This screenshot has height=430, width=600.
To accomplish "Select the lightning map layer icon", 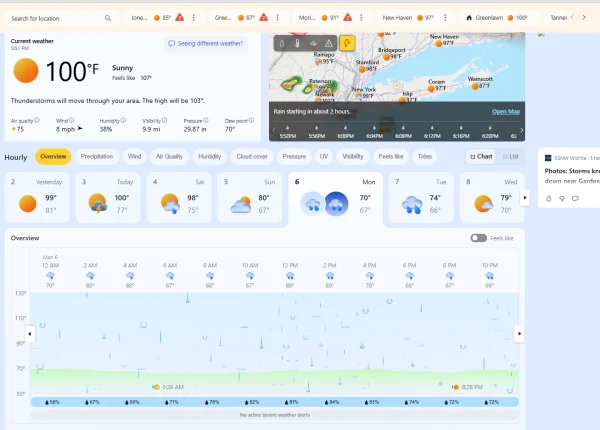I will click(347, 43).
